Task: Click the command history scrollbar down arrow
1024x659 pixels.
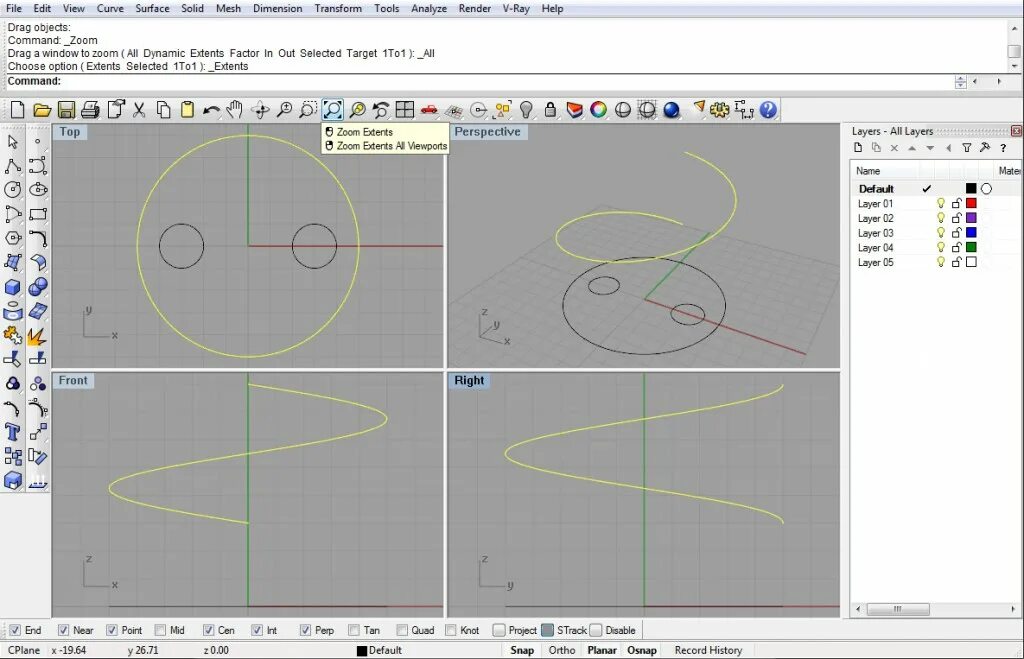Action: [1014, 66]
